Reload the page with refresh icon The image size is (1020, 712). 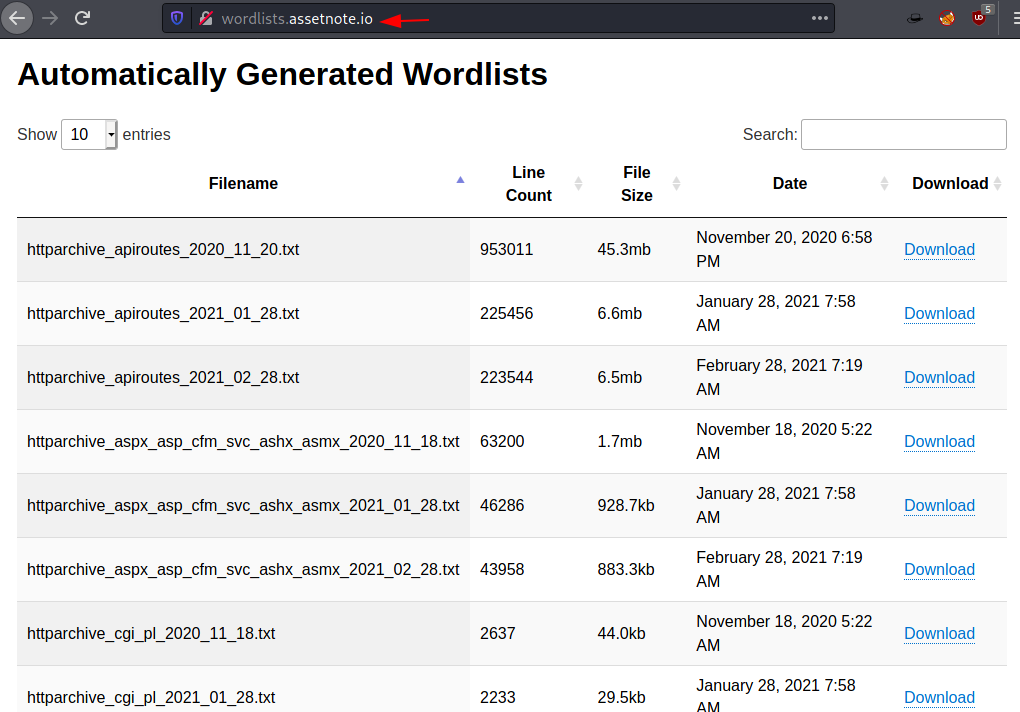coord(83,17)
